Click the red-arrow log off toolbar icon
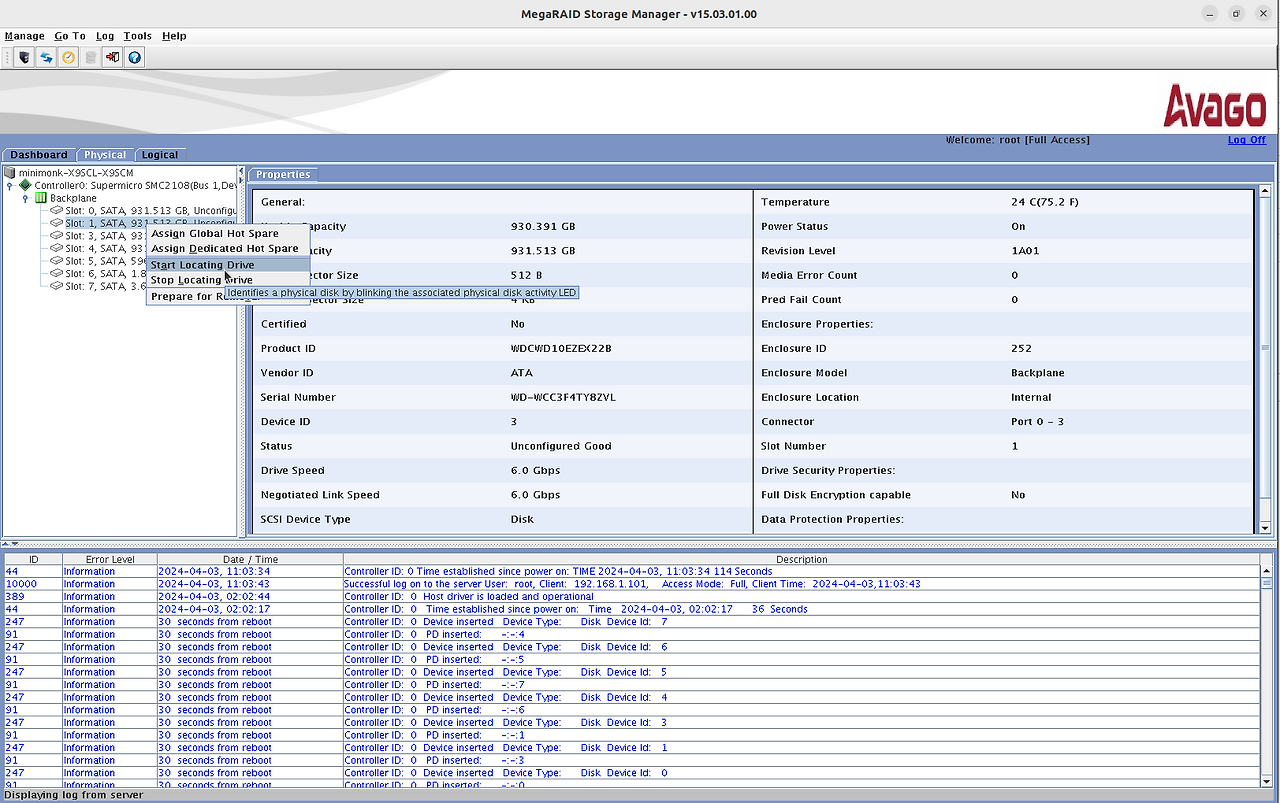The height and width of the screenshot is (803, 1280). point(113,57)
